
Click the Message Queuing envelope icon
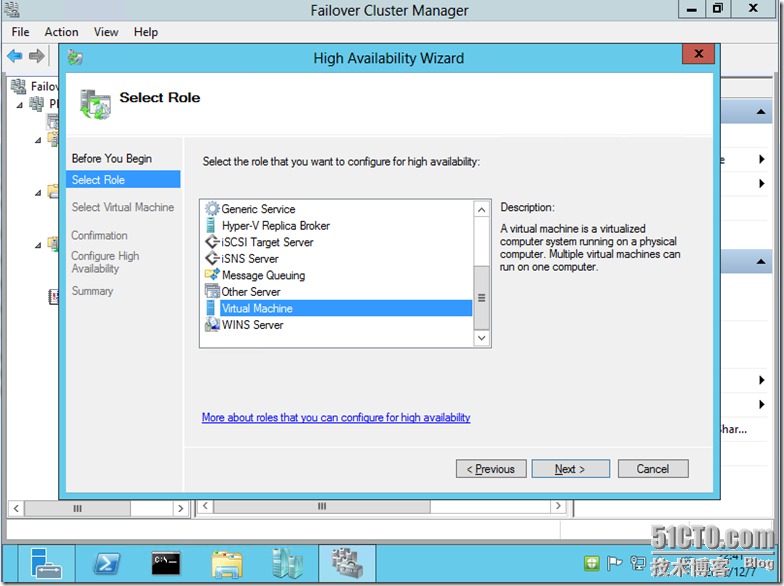[212, 274]
